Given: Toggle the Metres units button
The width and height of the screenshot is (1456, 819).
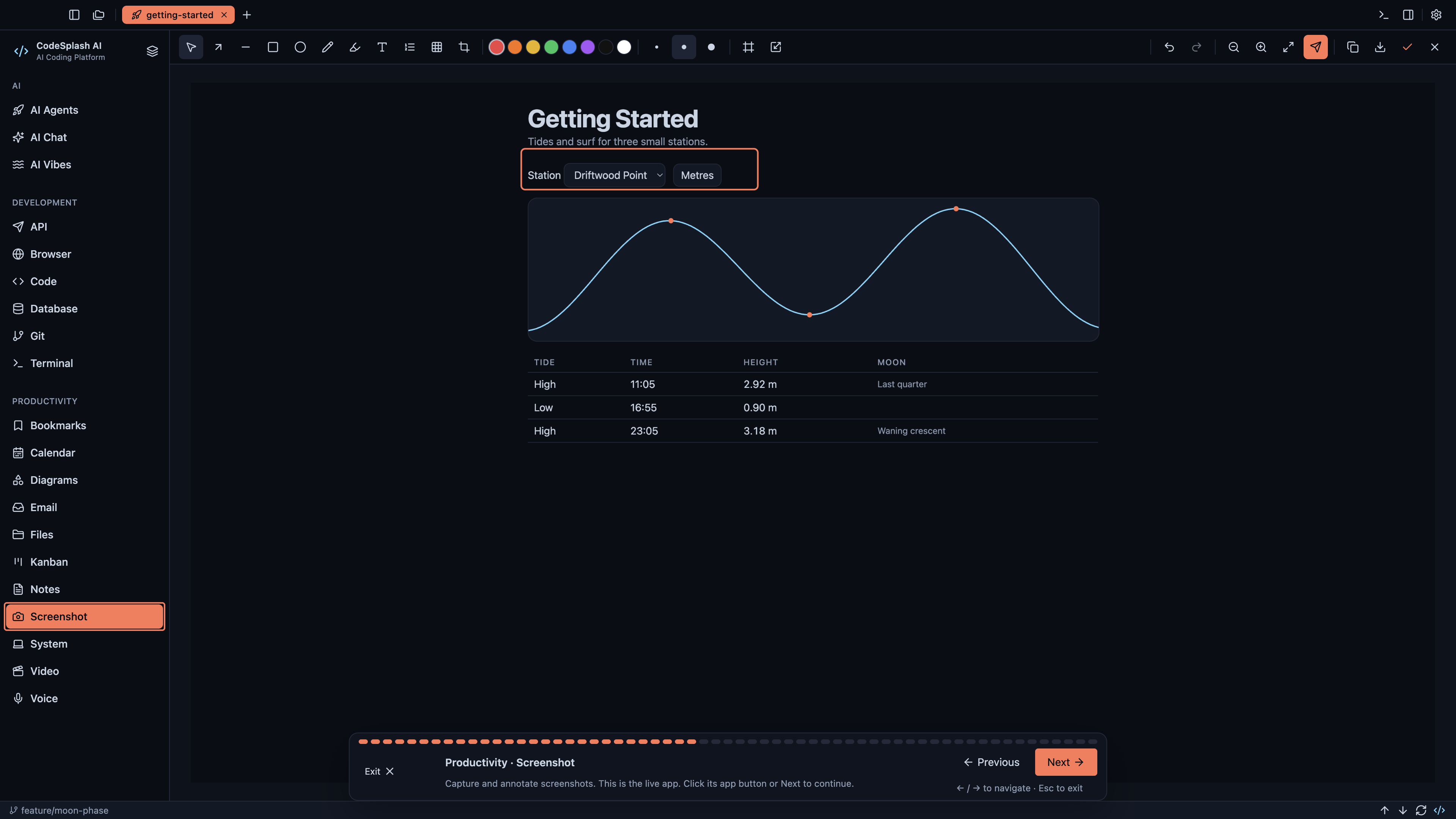Looking at the screenshot, I should [x=697, y=175].
